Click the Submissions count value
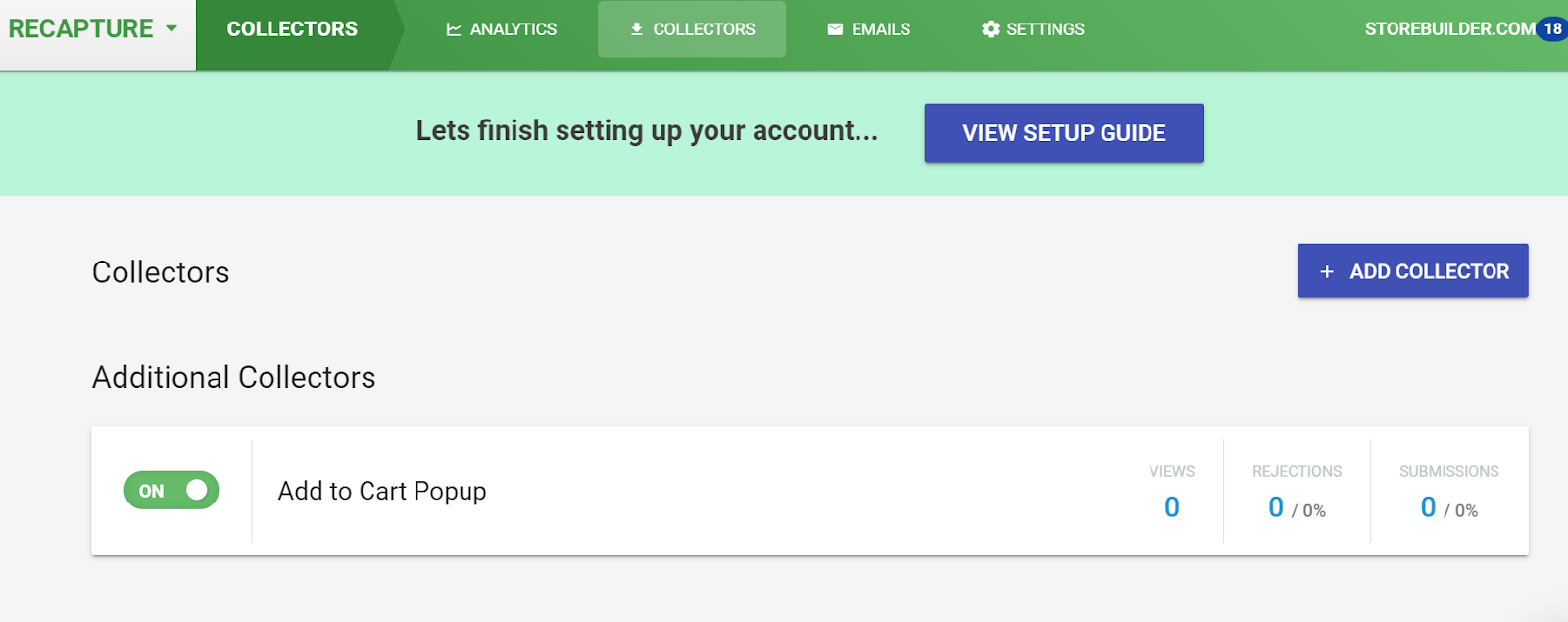 (1429, 506)
